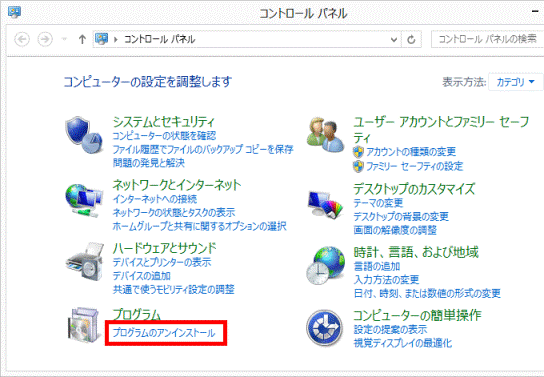Open ユーザー アカウントとファミリー セーフティ heading
This screenshot has width=544, height=377.
pyautogui.click(x=441, y=129)
